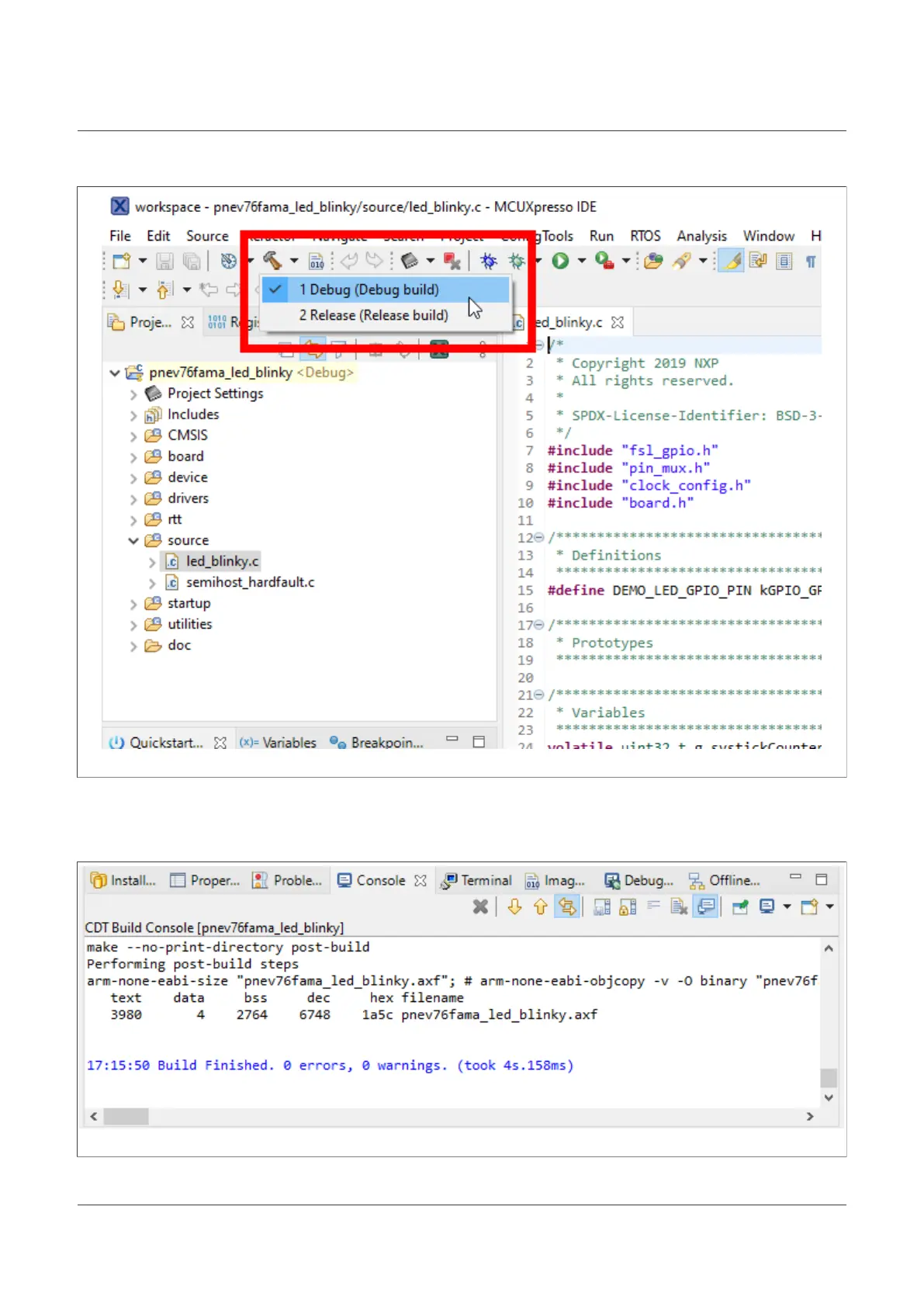The width and height of the screenshot is (924, 1307).
Task: Click the Build hammer icon
Action: 272,261
